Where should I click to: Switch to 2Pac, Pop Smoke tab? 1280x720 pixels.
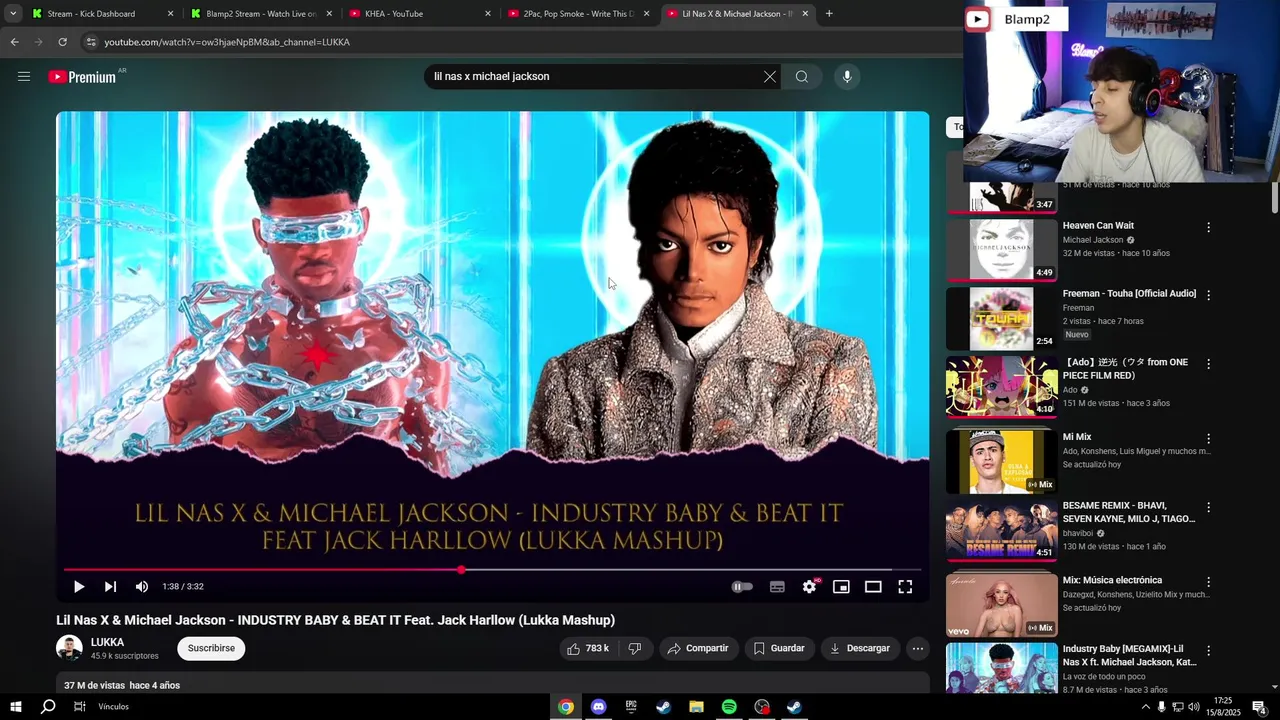point(578,14)
